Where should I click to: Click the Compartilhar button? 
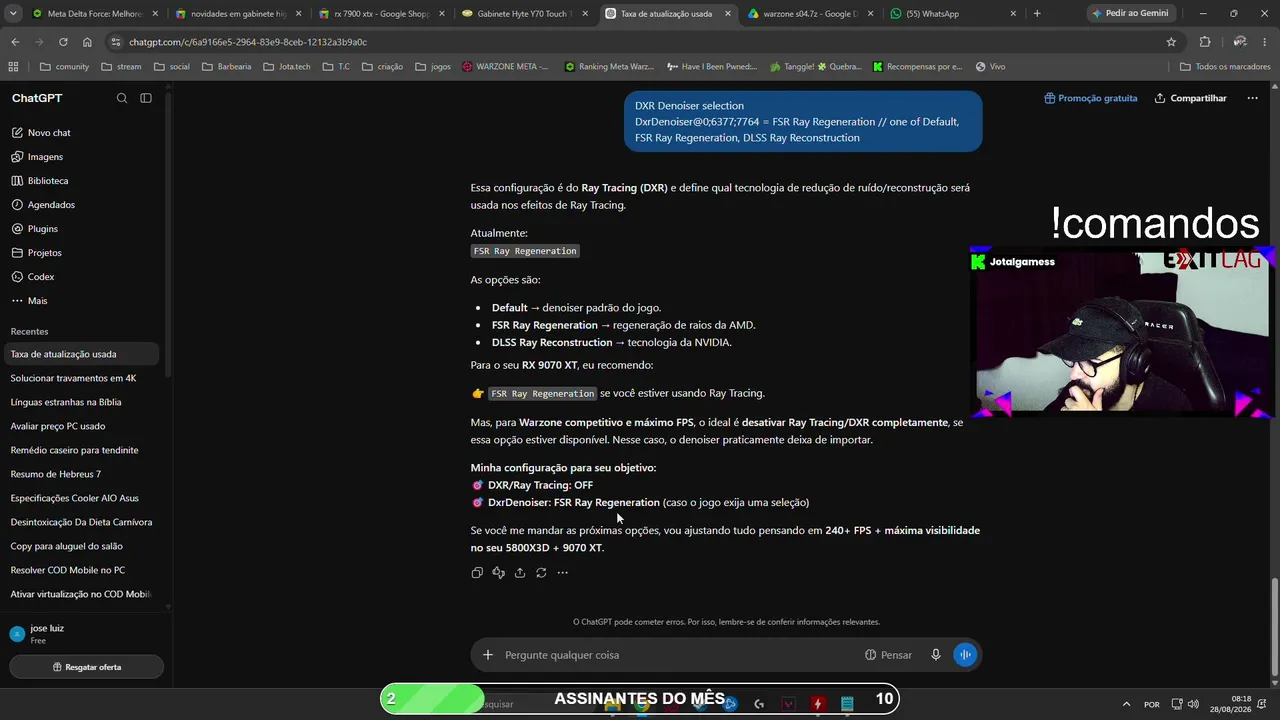tap(1190, 98)
